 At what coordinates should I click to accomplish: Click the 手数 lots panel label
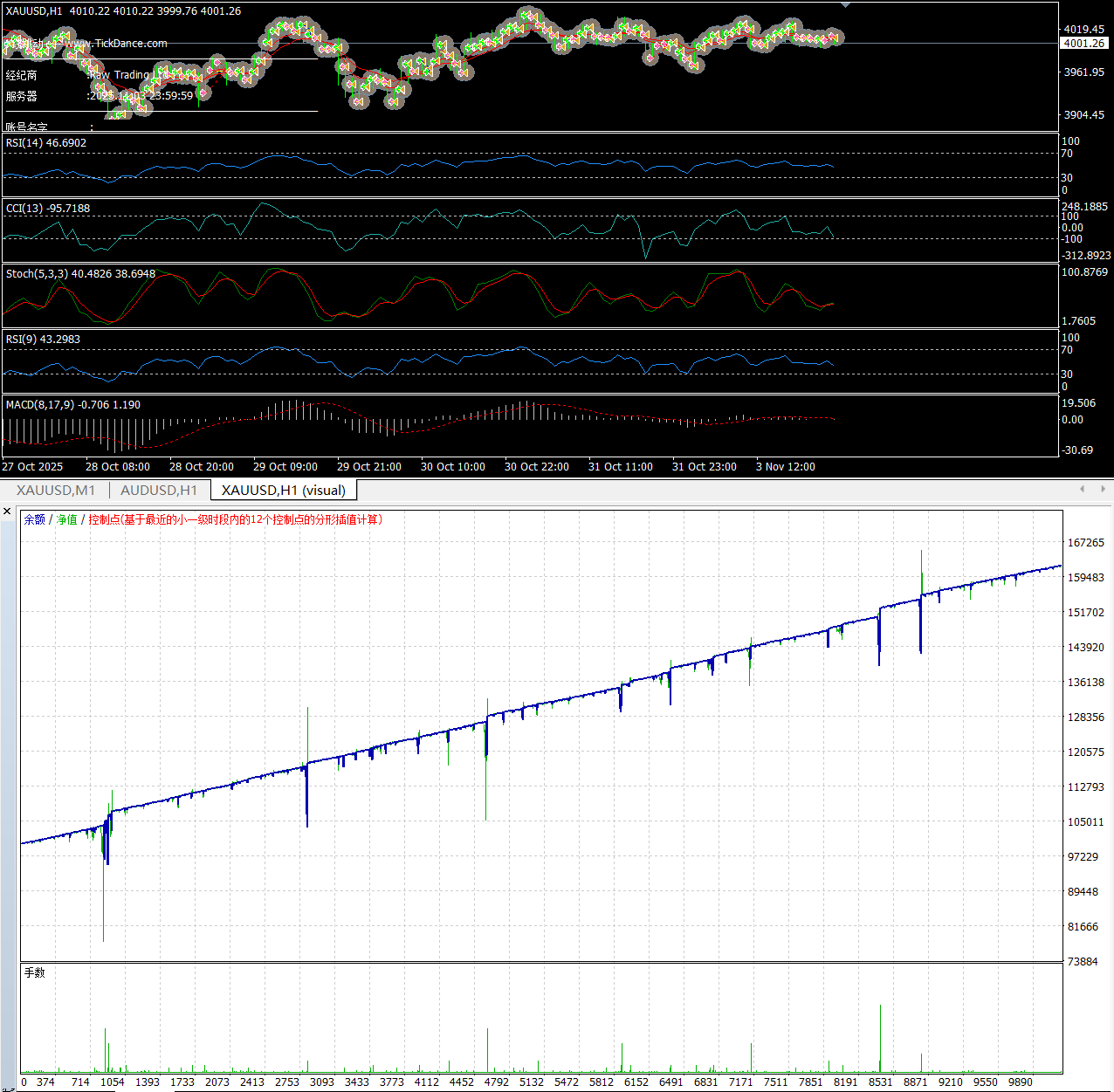(x=34, y=972)
